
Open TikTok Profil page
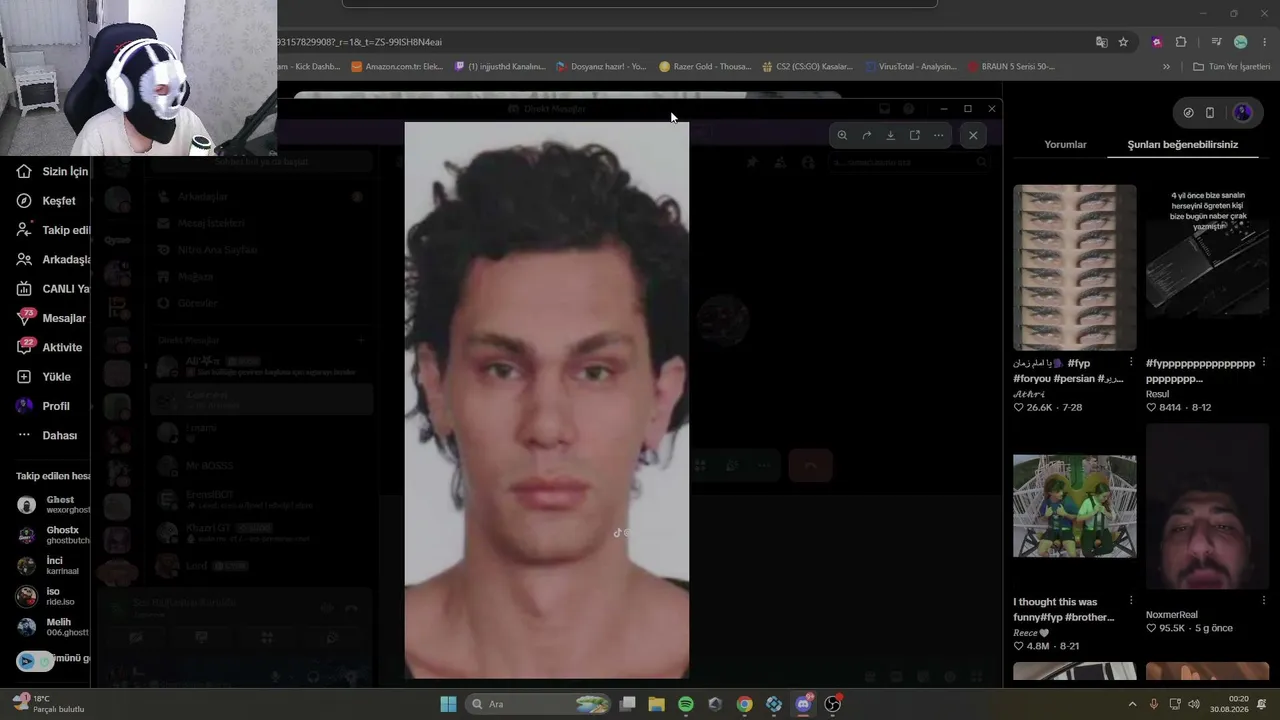click(43, 406)
